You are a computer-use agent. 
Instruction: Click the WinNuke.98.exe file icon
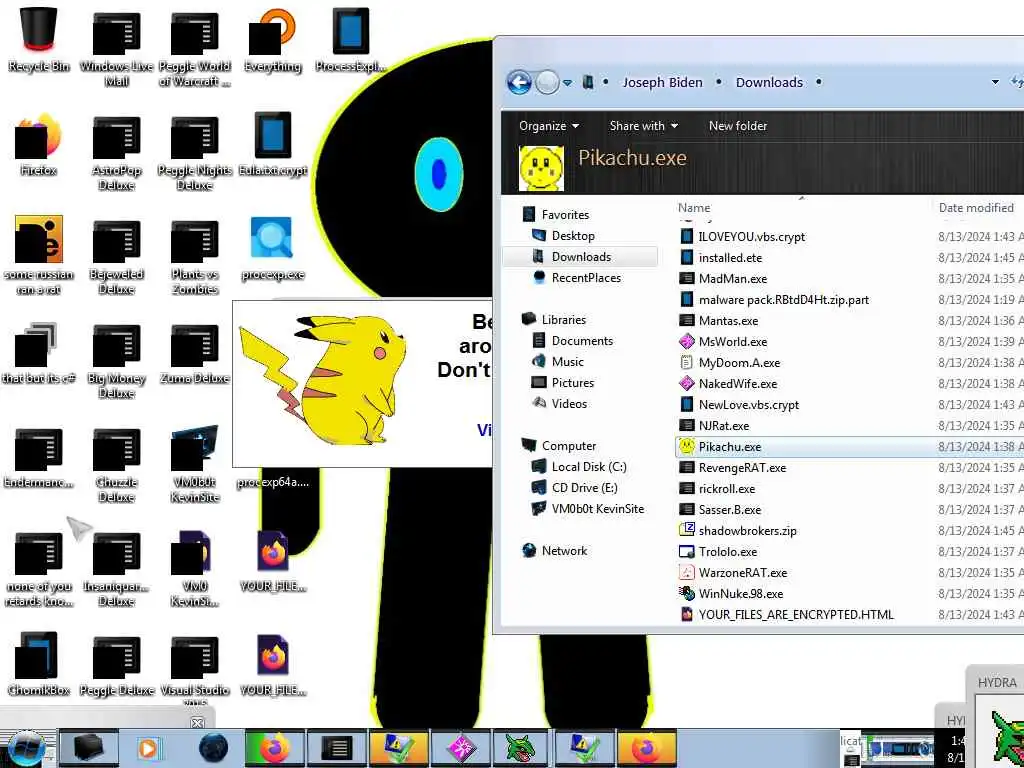[x=686, y=593]
